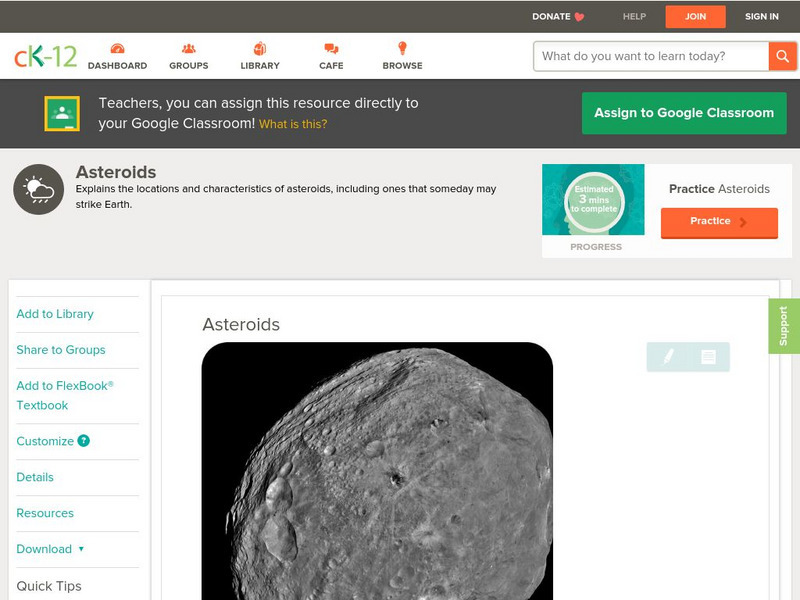800x600 pixels.
Task: Go to Library via the book icon
Action: tap(260, 50)
